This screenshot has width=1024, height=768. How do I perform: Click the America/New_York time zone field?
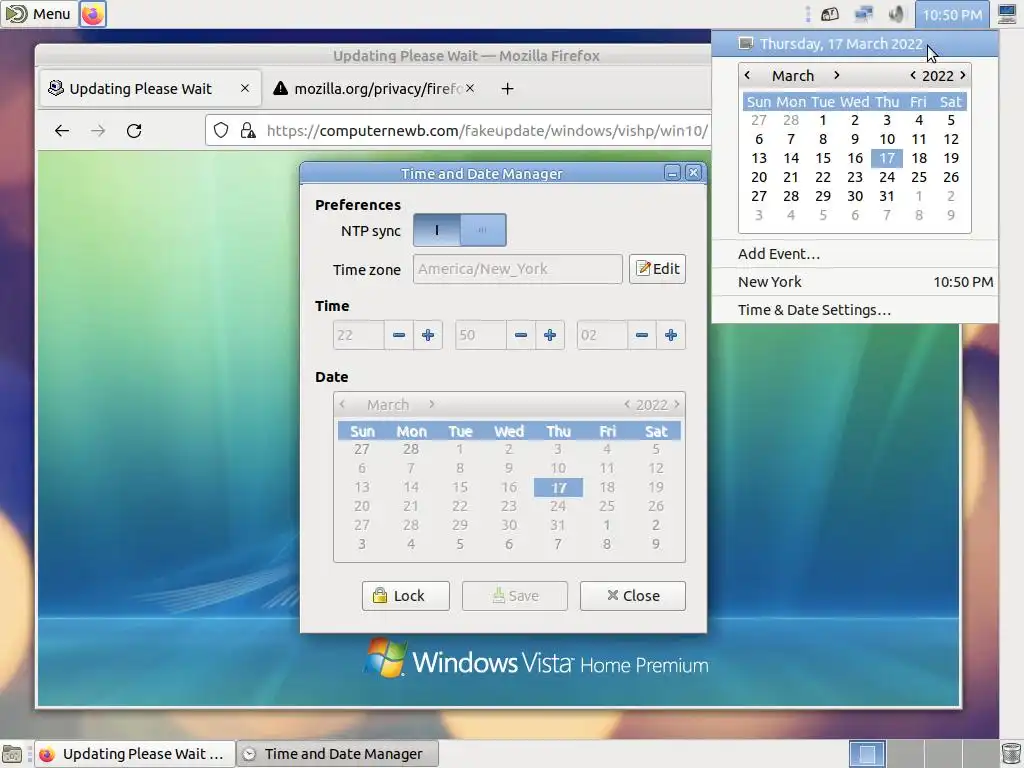pos(517,268)
